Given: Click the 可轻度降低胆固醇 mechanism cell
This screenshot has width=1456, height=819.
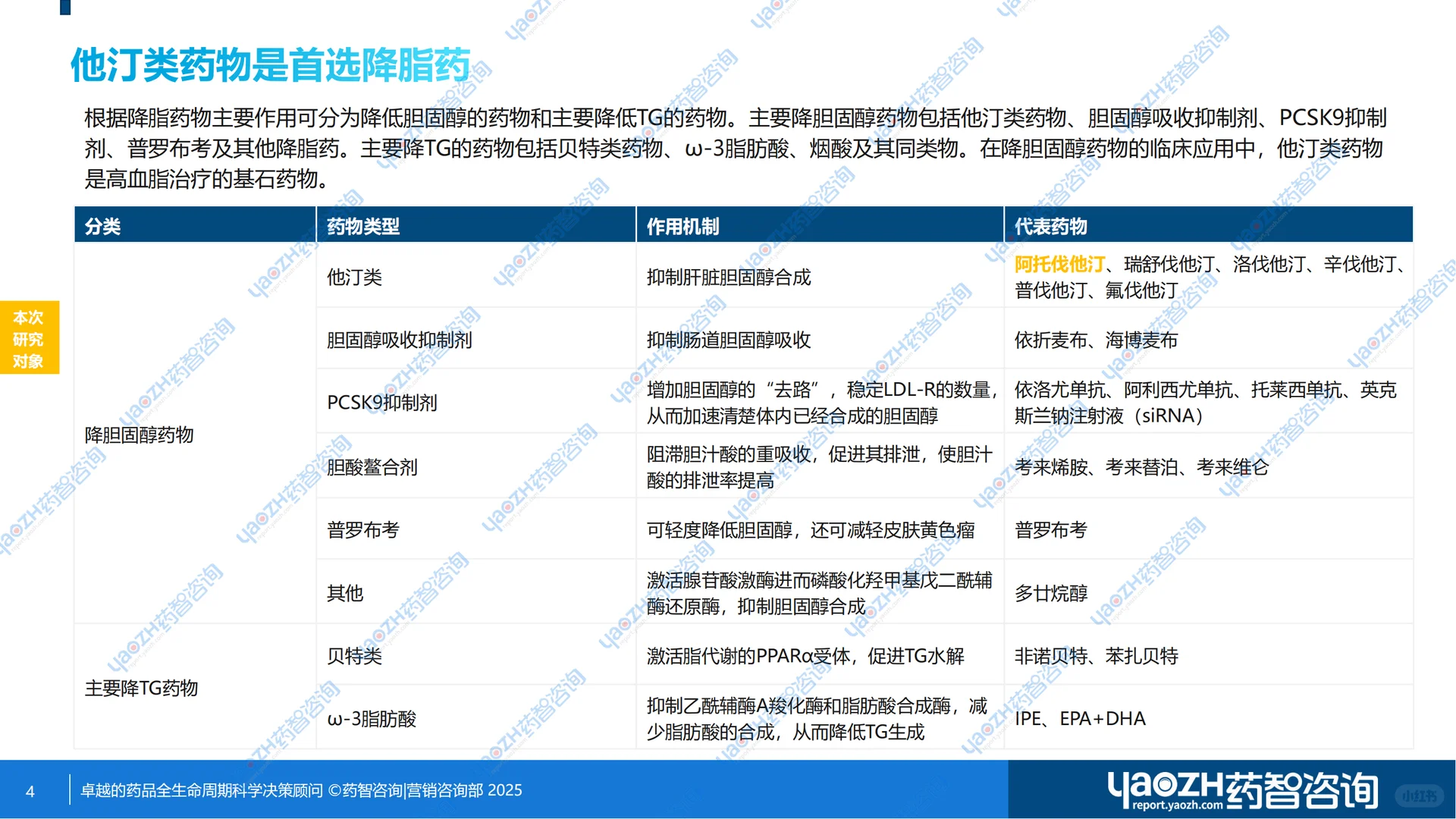Looking at the screenshot, I should 820,530.
